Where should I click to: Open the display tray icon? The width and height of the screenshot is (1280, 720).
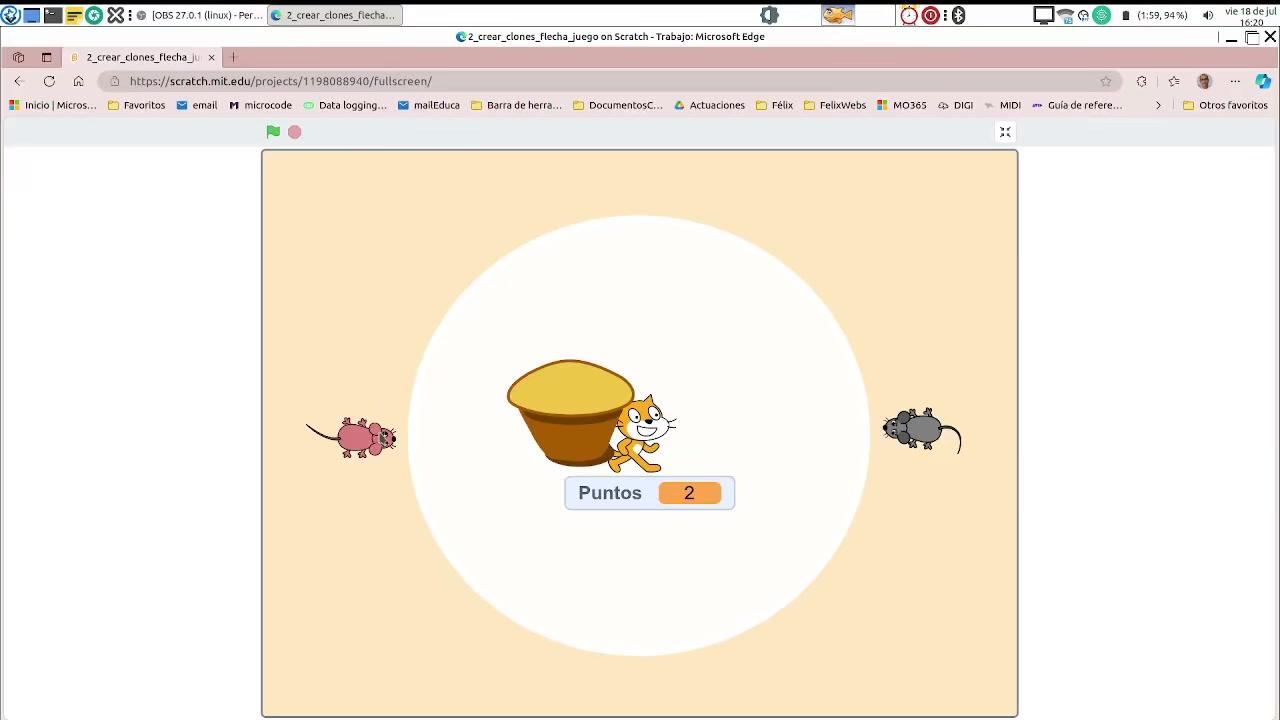[x=1044, y=15]
